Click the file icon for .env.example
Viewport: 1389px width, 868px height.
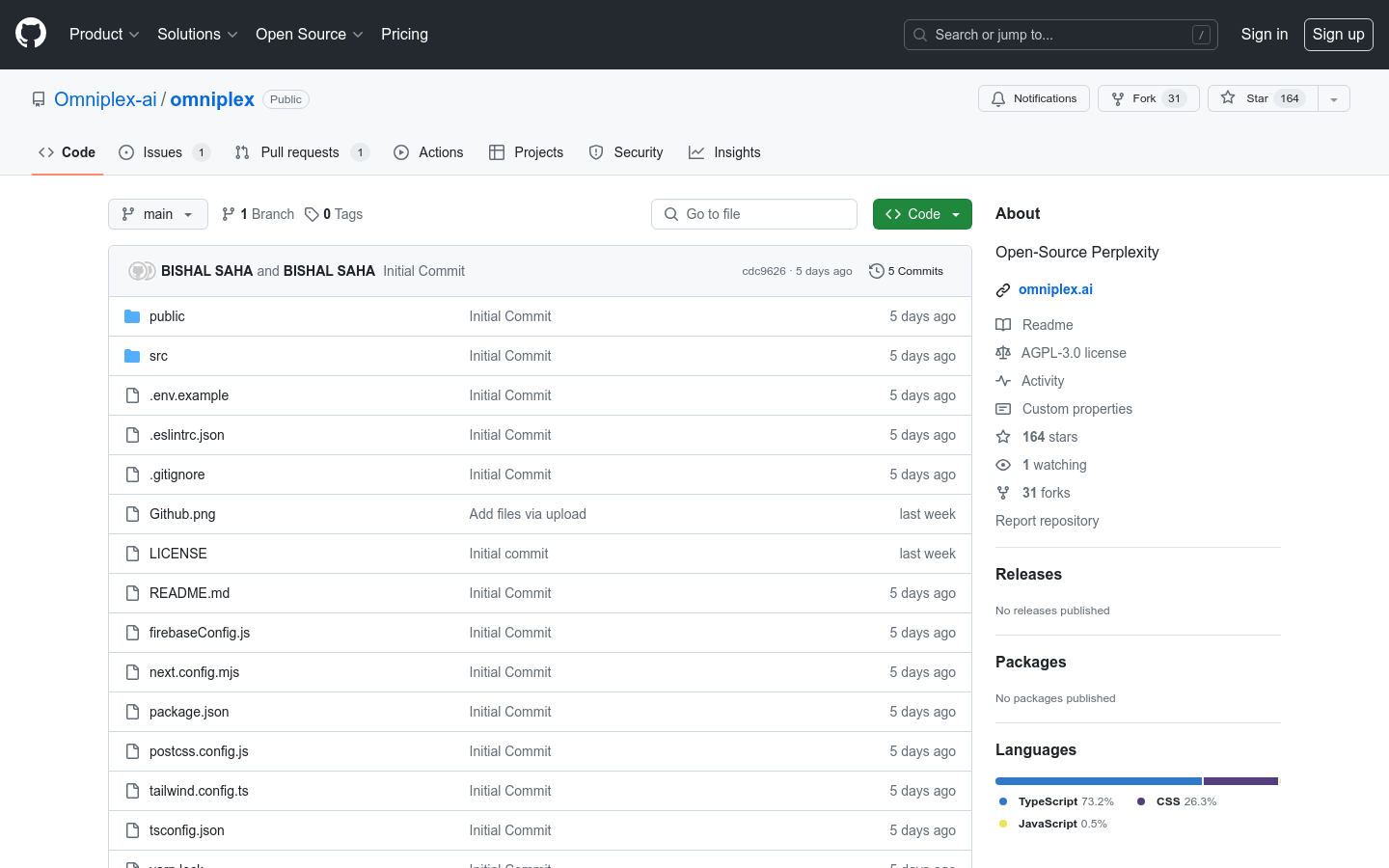click(x=132, y=395)
